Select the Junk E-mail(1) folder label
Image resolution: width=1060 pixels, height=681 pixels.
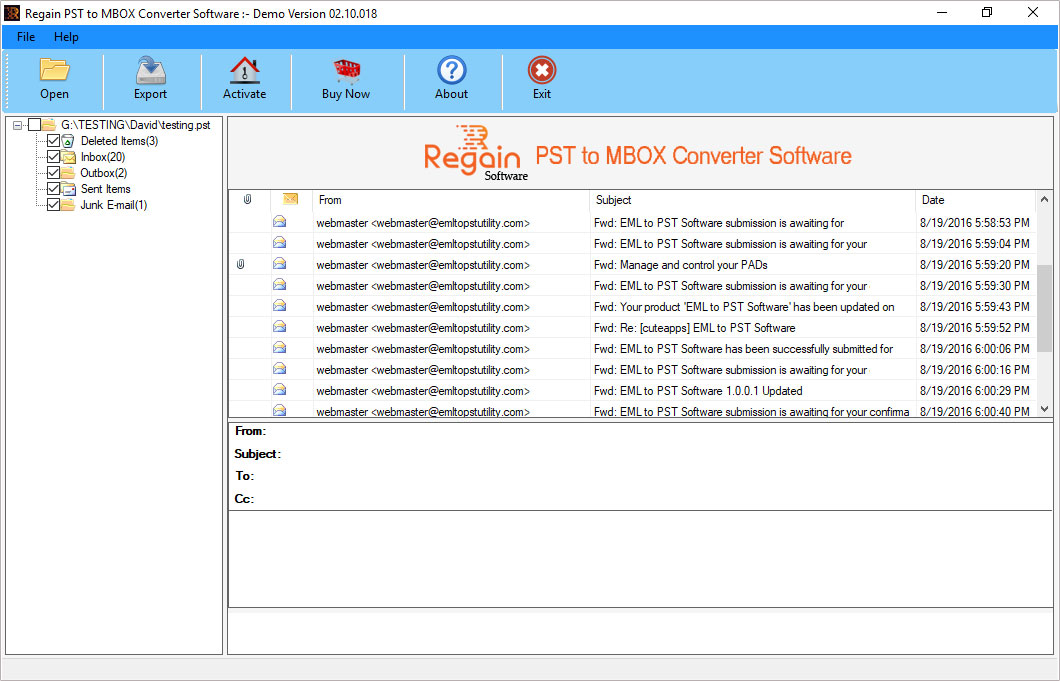coord(114,205)
